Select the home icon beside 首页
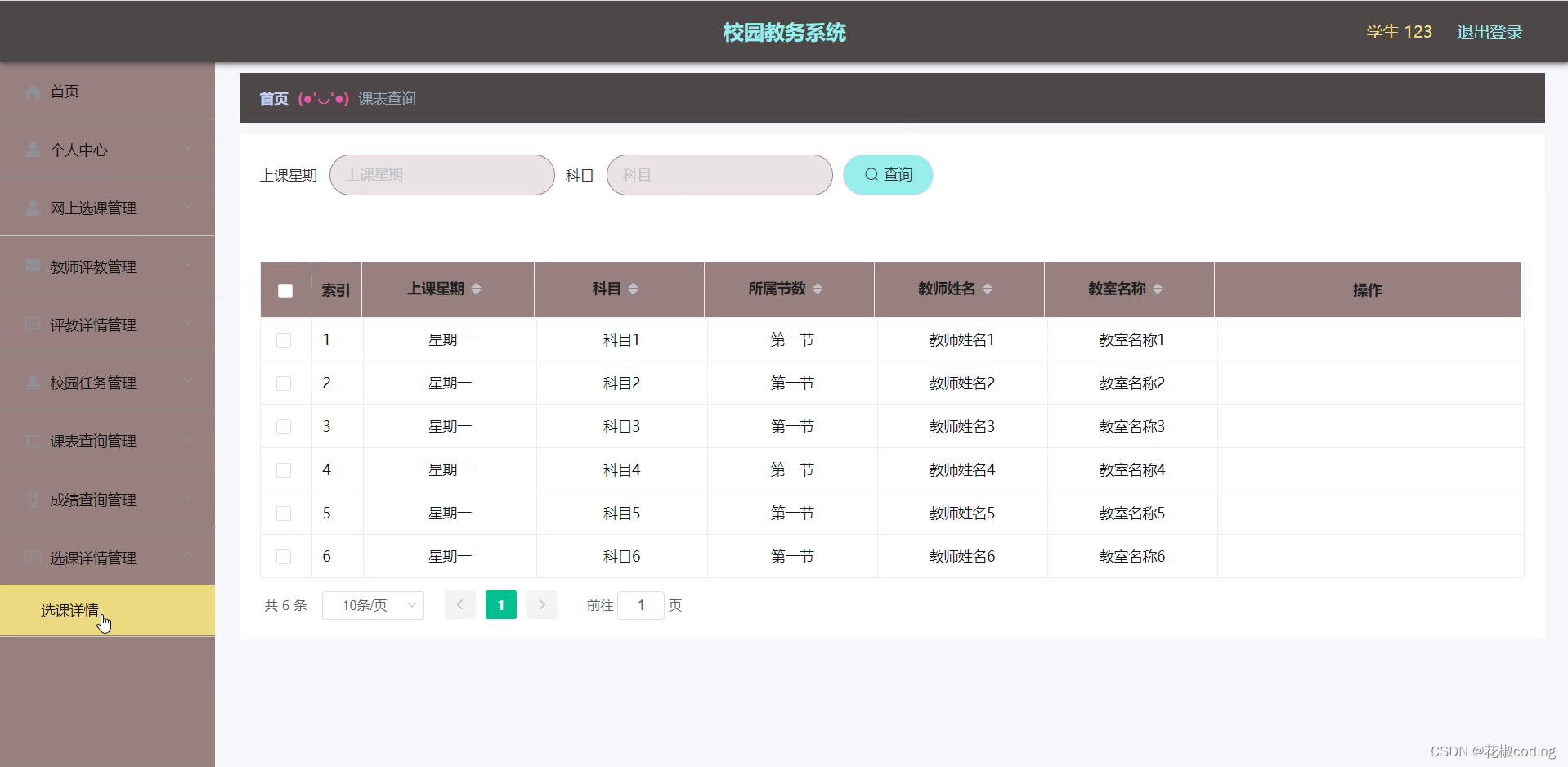This screenshot has width=1568, height=767. point(32,92)
